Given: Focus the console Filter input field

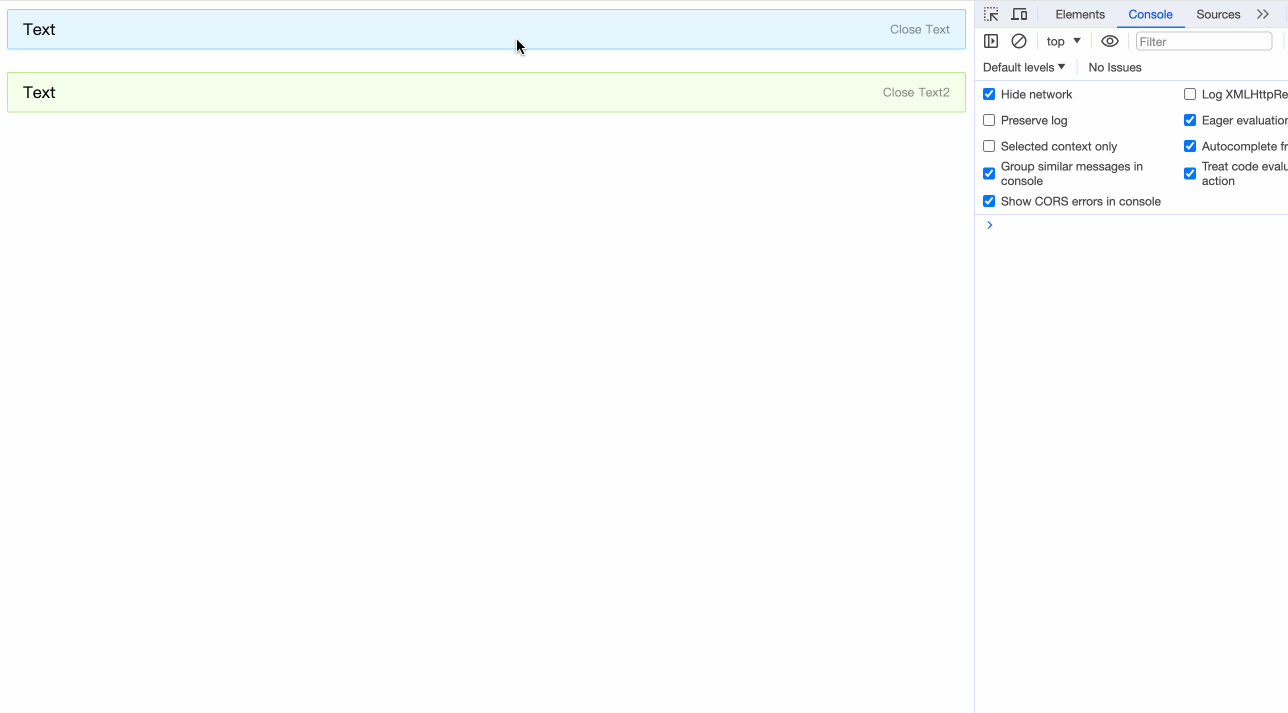Looking at the screenshot, I should click(1203, 41).
